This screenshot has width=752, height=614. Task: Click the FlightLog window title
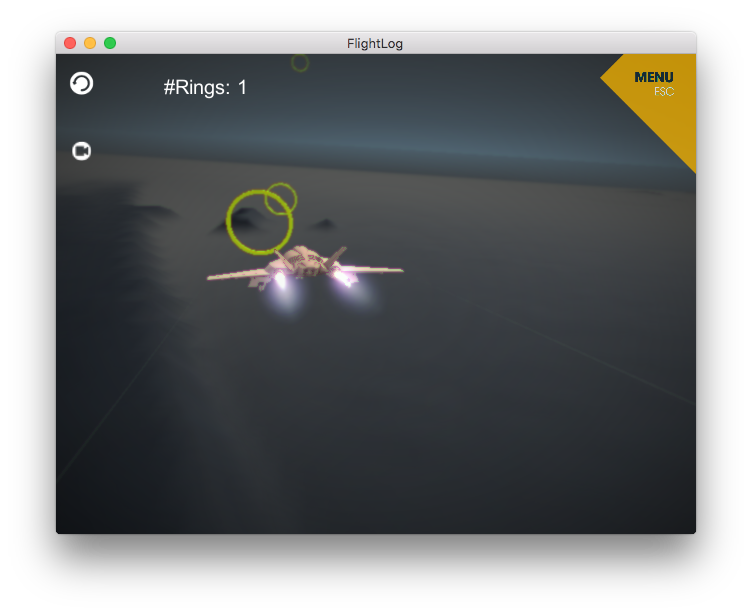coord(375,44)
